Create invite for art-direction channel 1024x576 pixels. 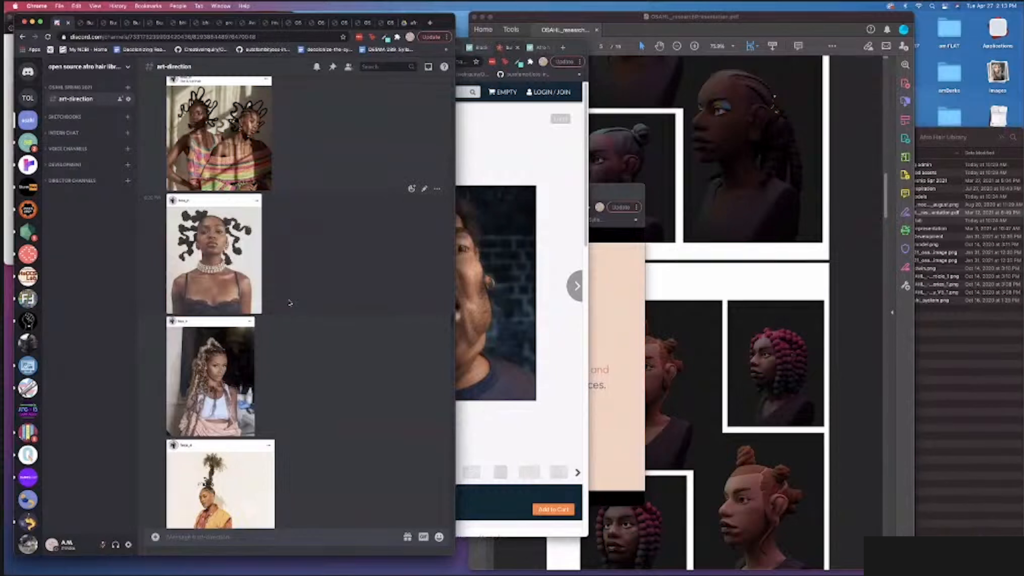(120, 99)
